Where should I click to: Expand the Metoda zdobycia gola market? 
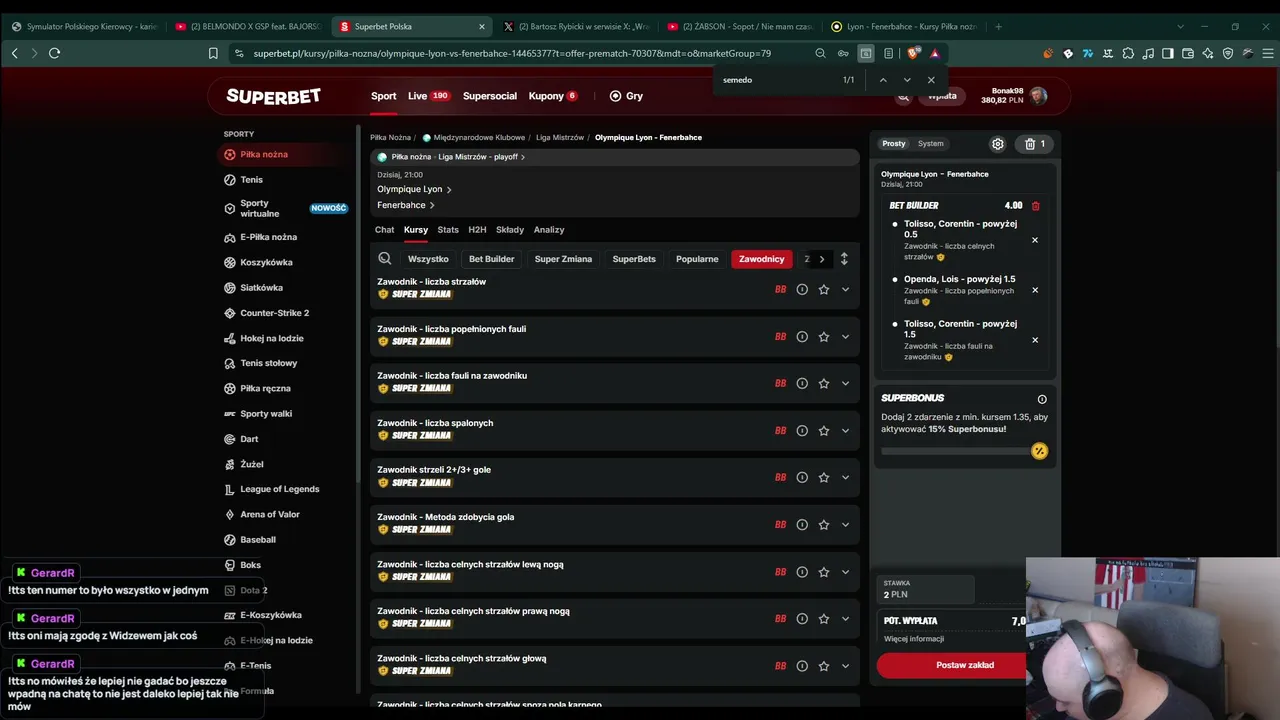point(845,525)
